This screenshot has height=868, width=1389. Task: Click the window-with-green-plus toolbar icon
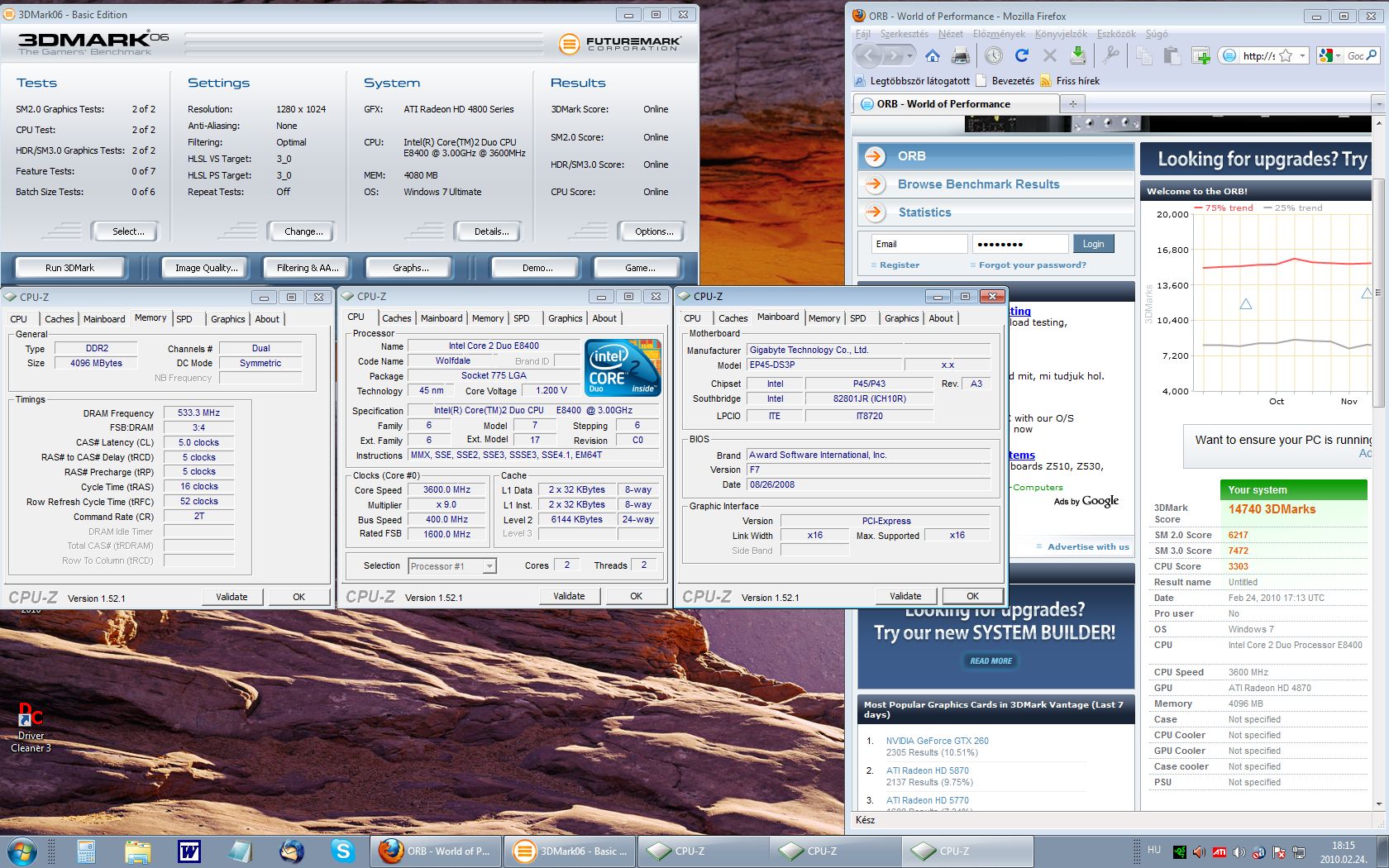[1200, 55]
